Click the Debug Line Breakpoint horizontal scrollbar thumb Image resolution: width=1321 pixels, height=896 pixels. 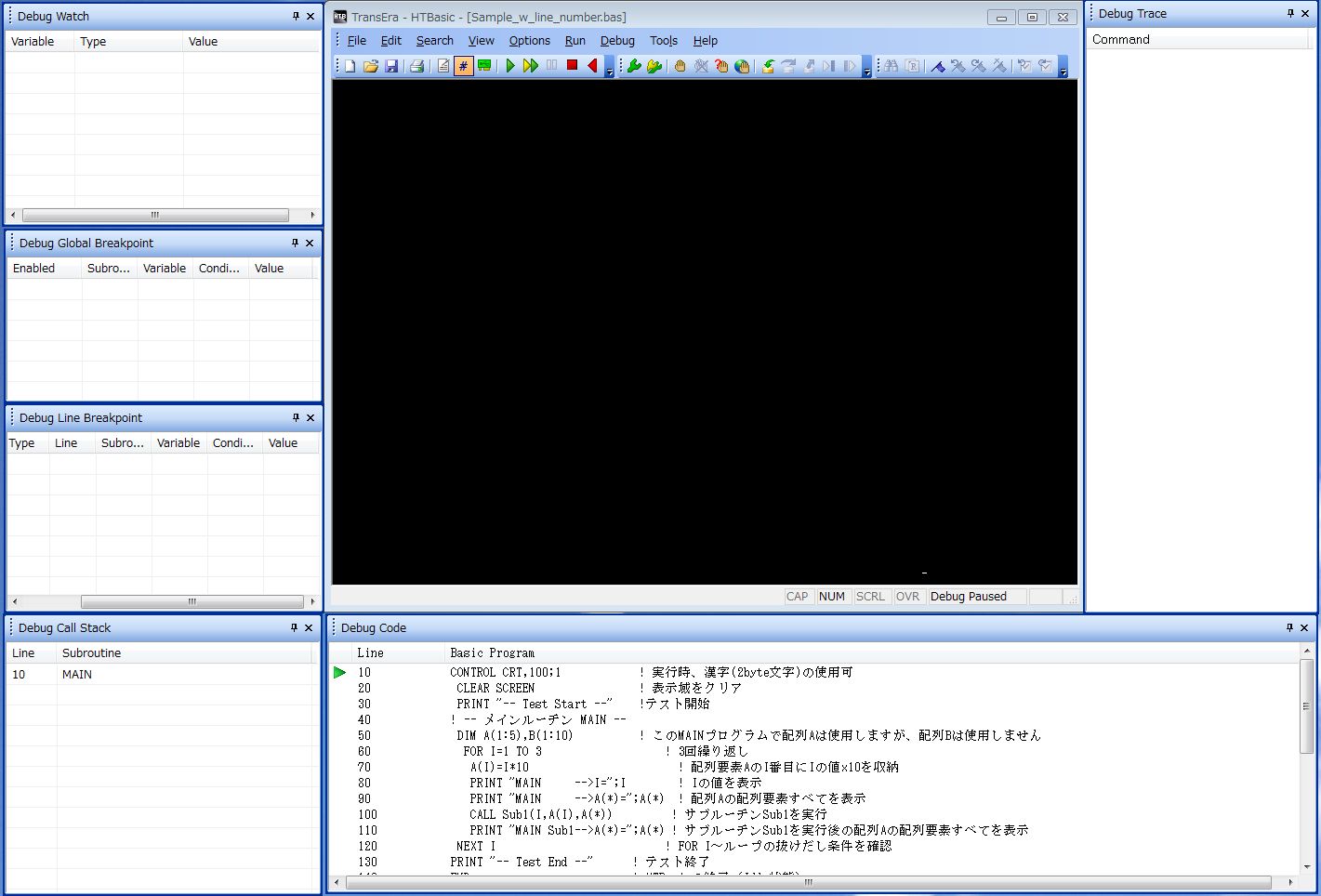pyautogui.click(x=192, y=601)
